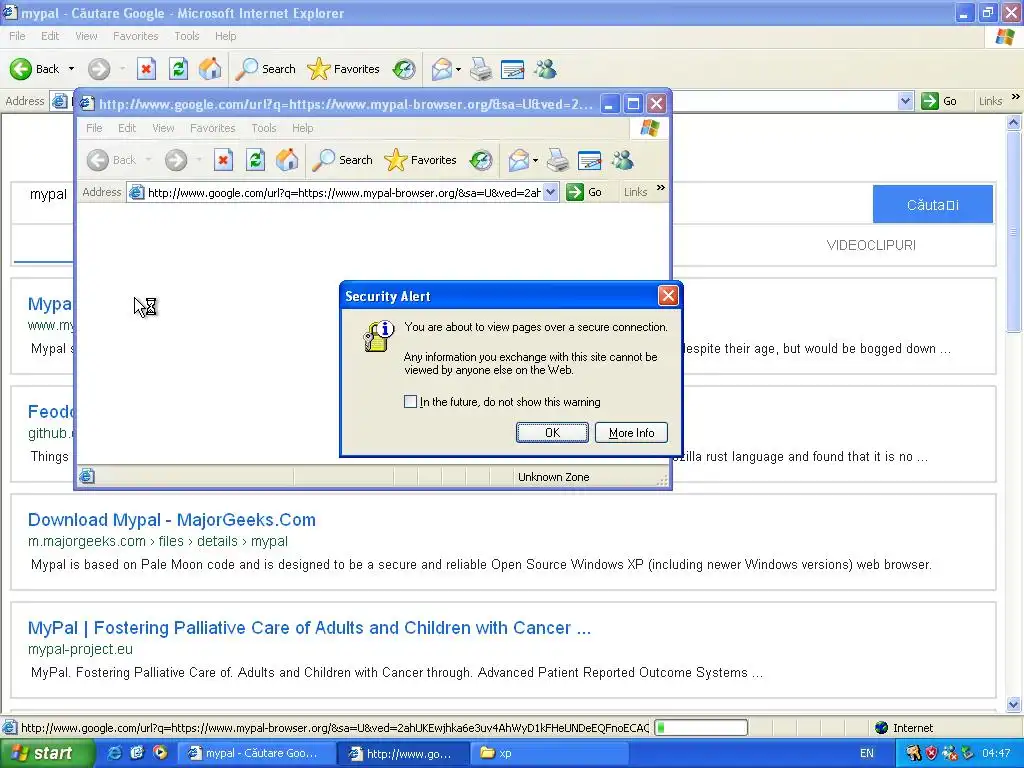Click Messenger icon in main IE window toolbar
The height and width of the screenshot is (768, 1024).
[x=545, y=69]
